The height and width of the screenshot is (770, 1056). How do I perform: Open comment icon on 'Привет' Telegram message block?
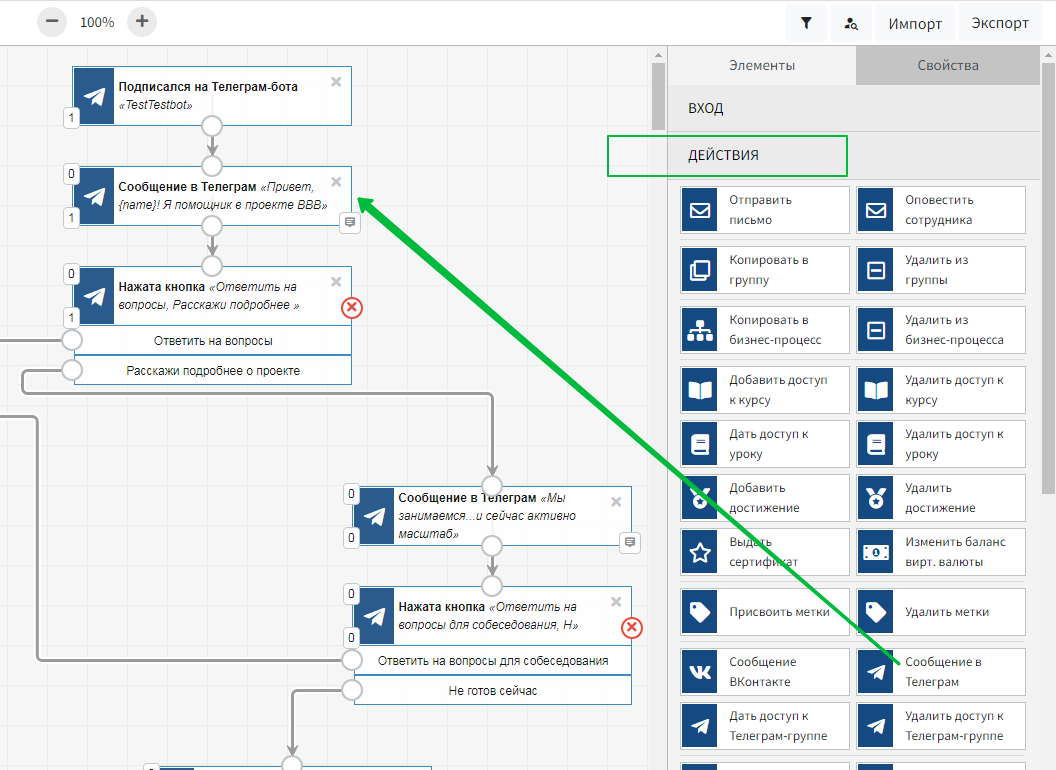tap(350, 223)
